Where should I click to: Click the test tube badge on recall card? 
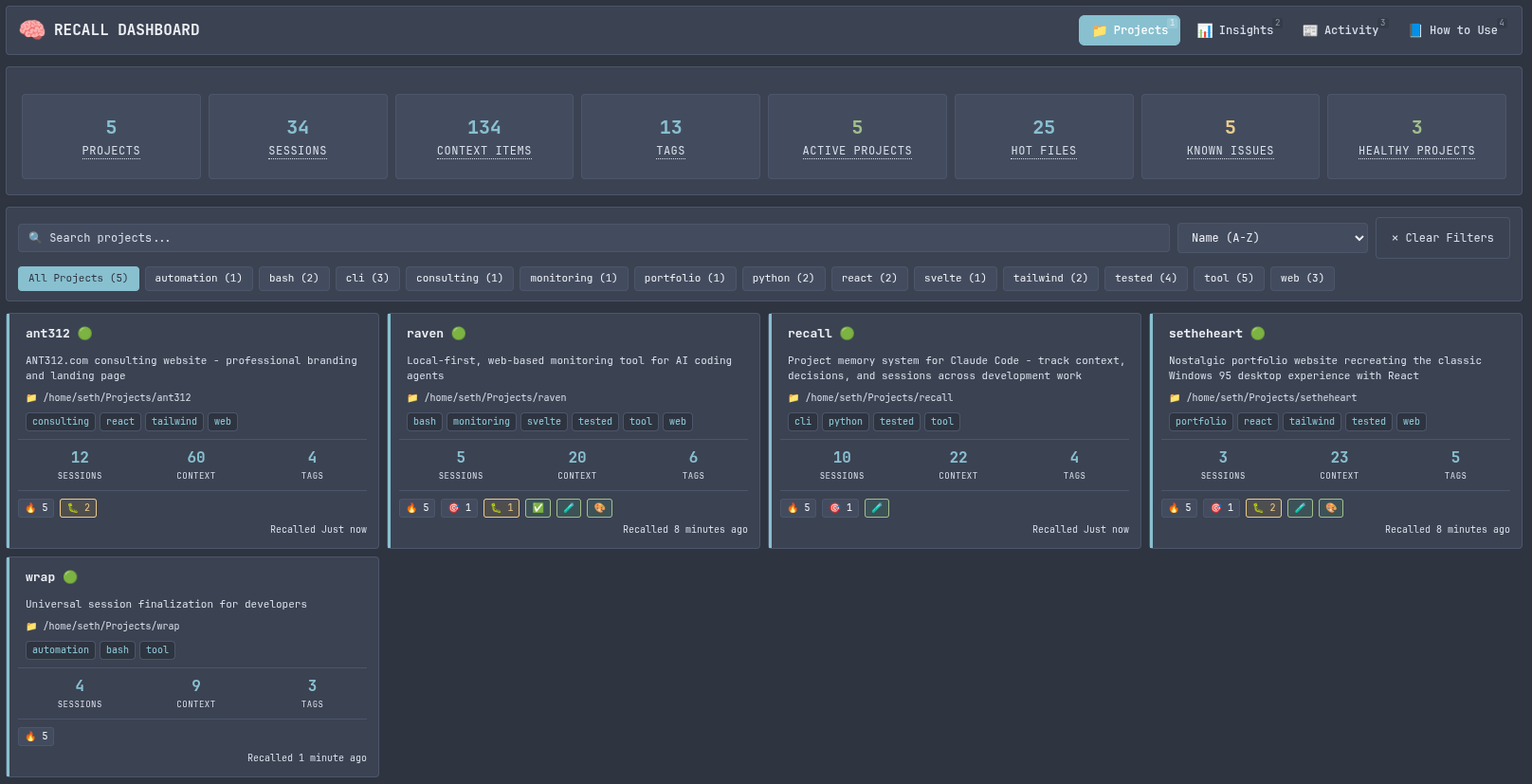877,508
